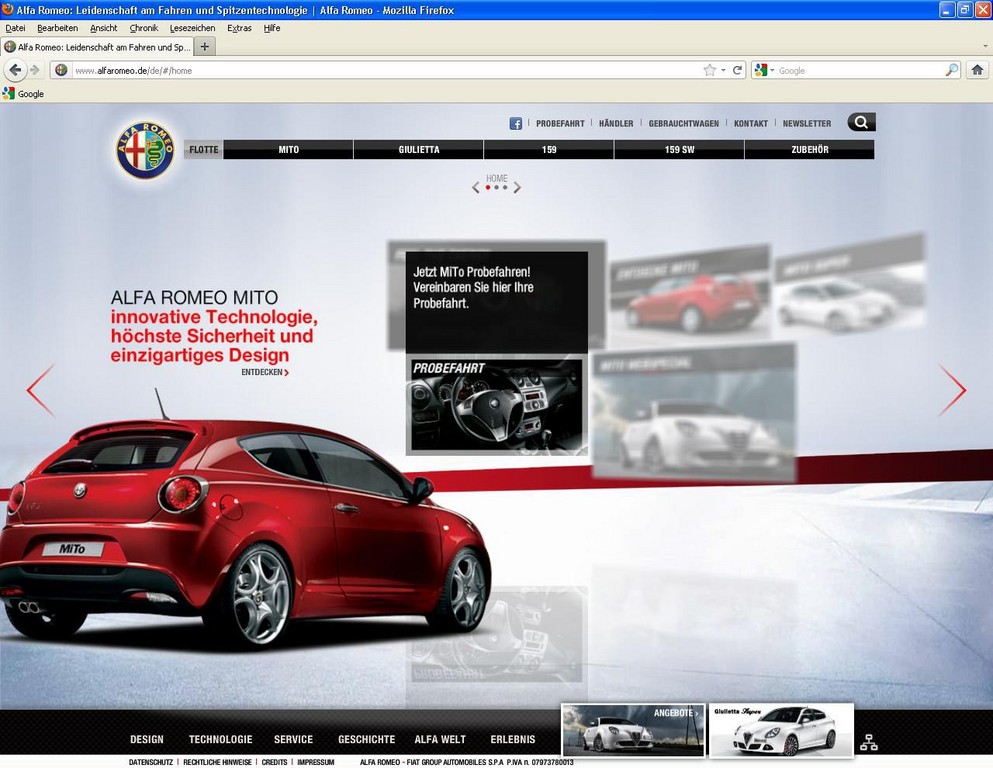Open the Extras menu

(x=239, y=28)
